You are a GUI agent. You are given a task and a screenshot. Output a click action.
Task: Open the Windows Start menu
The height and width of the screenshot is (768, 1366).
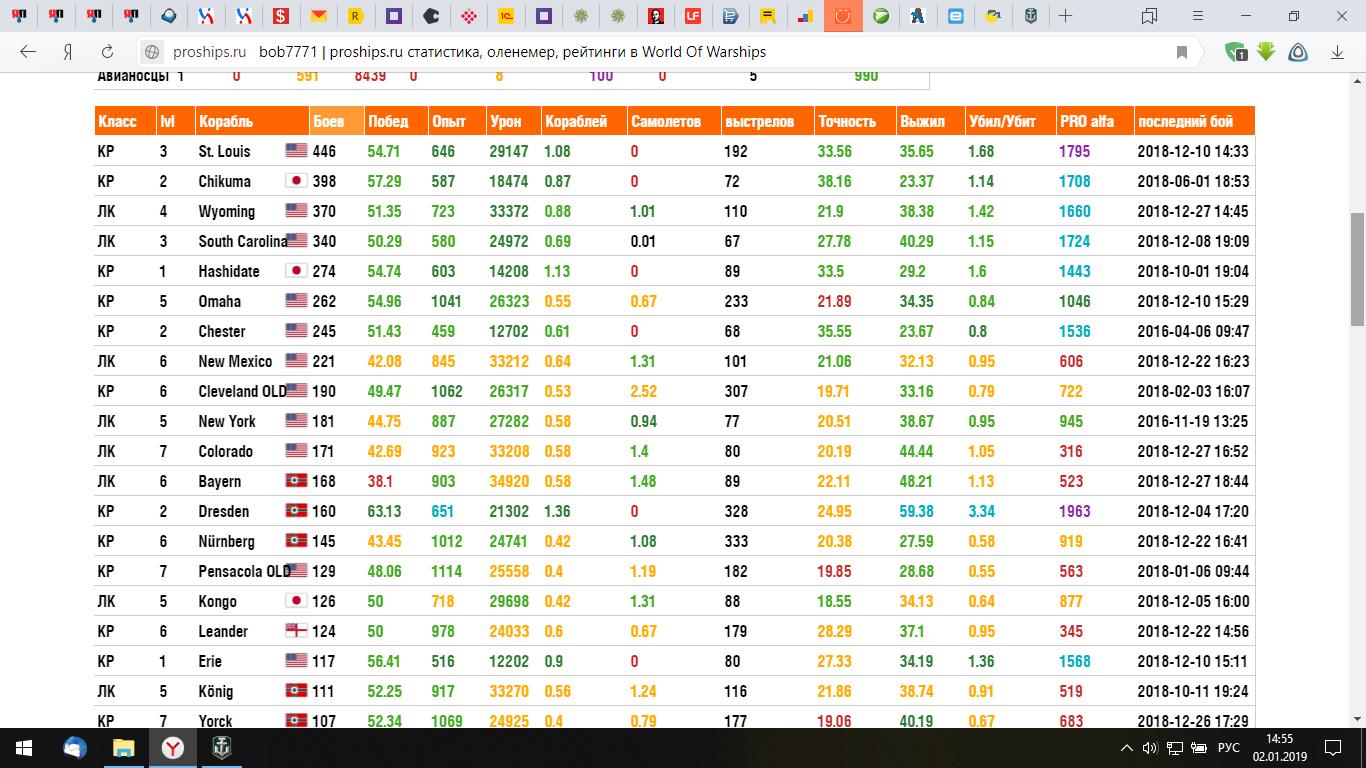[24, 747]
